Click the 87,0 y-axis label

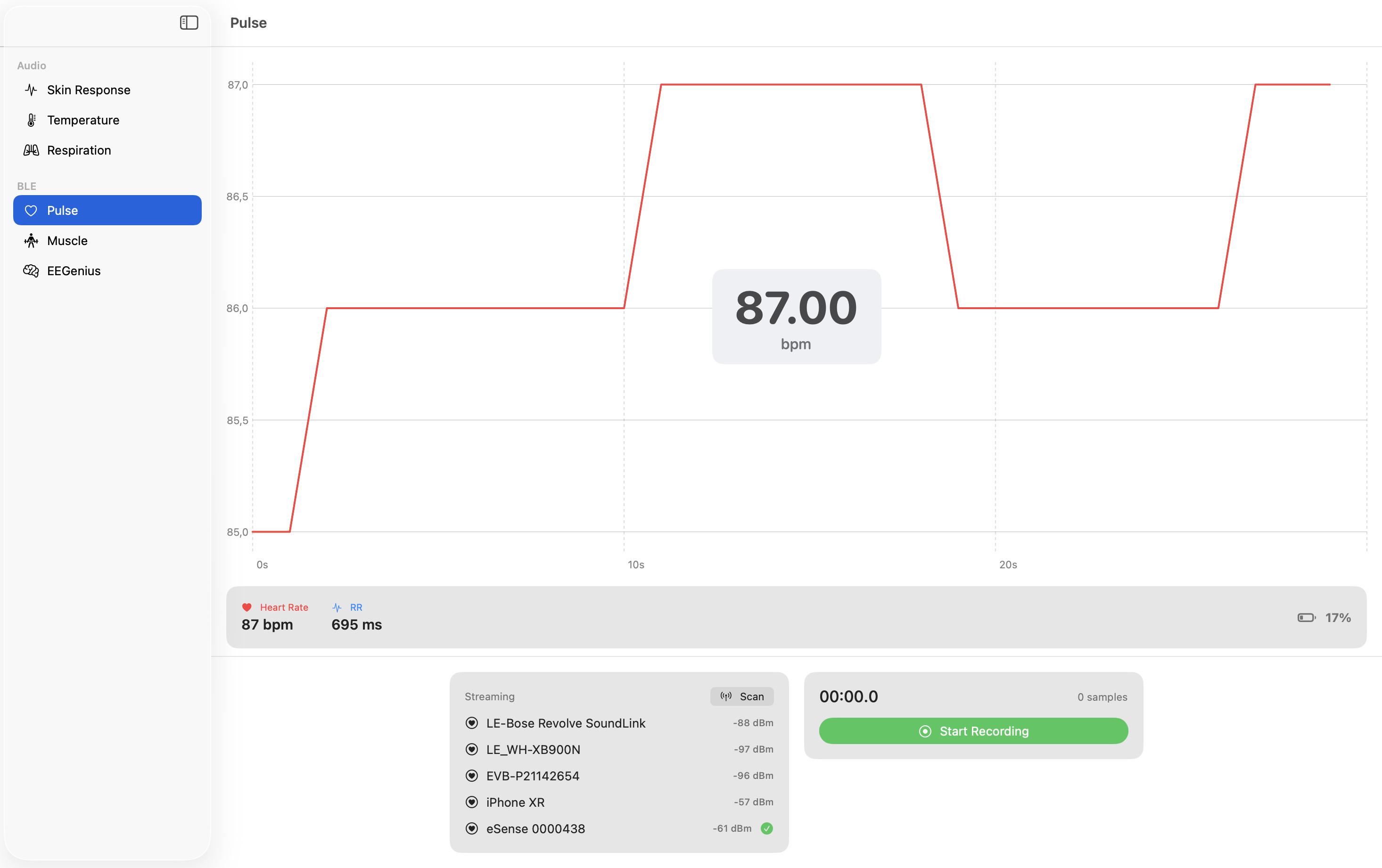(x=238, y=85)
